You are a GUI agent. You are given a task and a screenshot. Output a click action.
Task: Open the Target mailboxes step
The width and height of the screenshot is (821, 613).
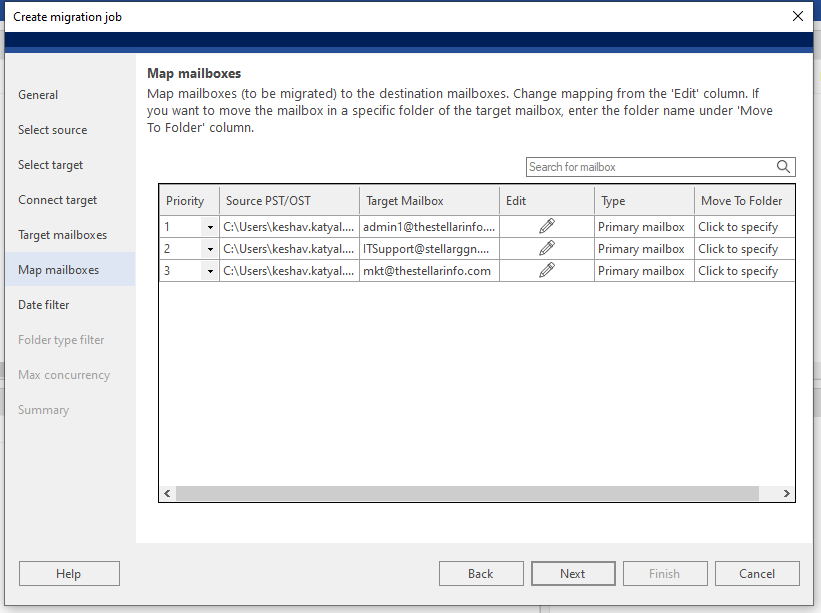(x=62, y=235)
